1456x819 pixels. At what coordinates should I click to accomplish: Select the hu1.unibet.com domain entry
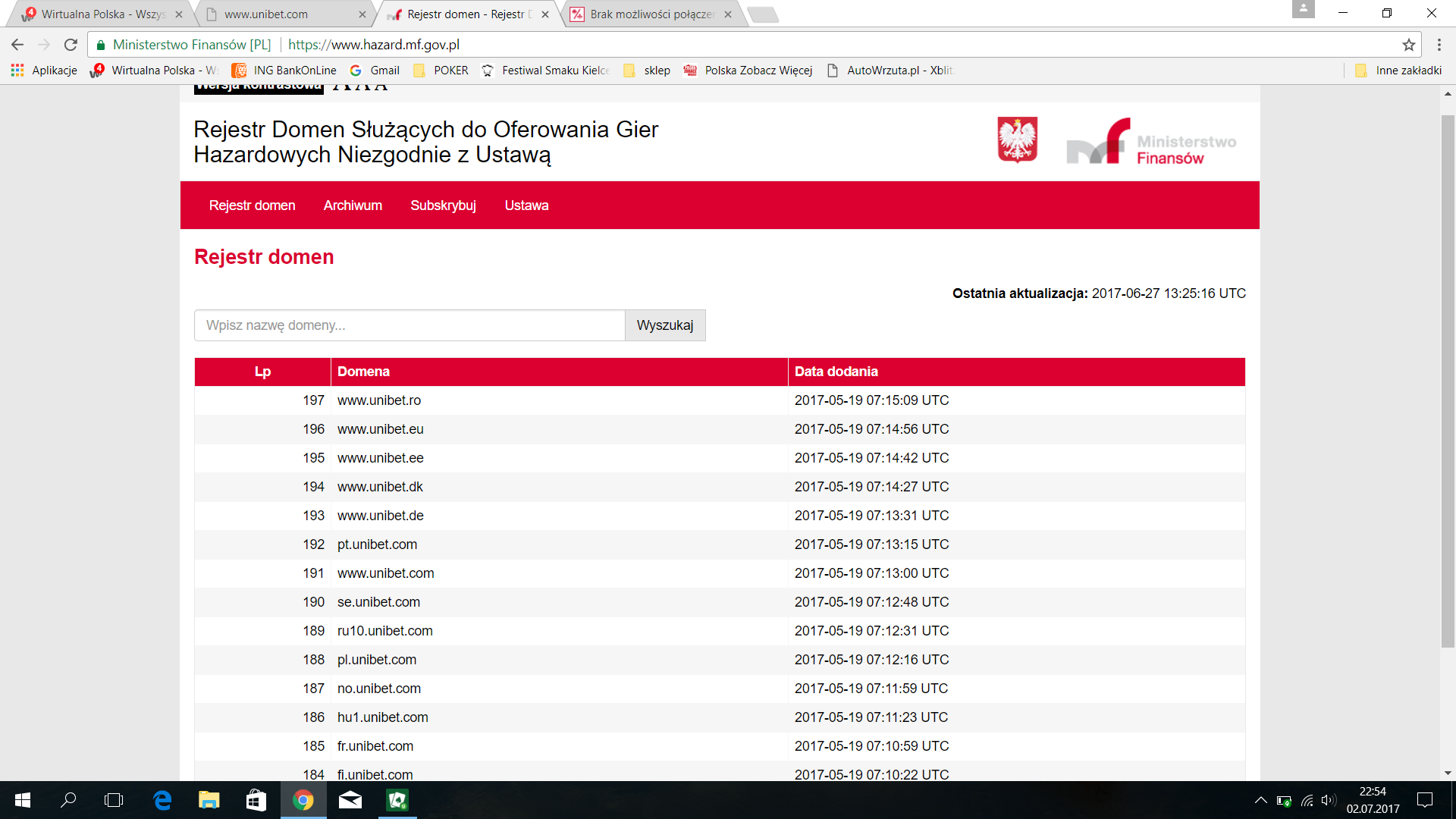(x=383, y=717)
